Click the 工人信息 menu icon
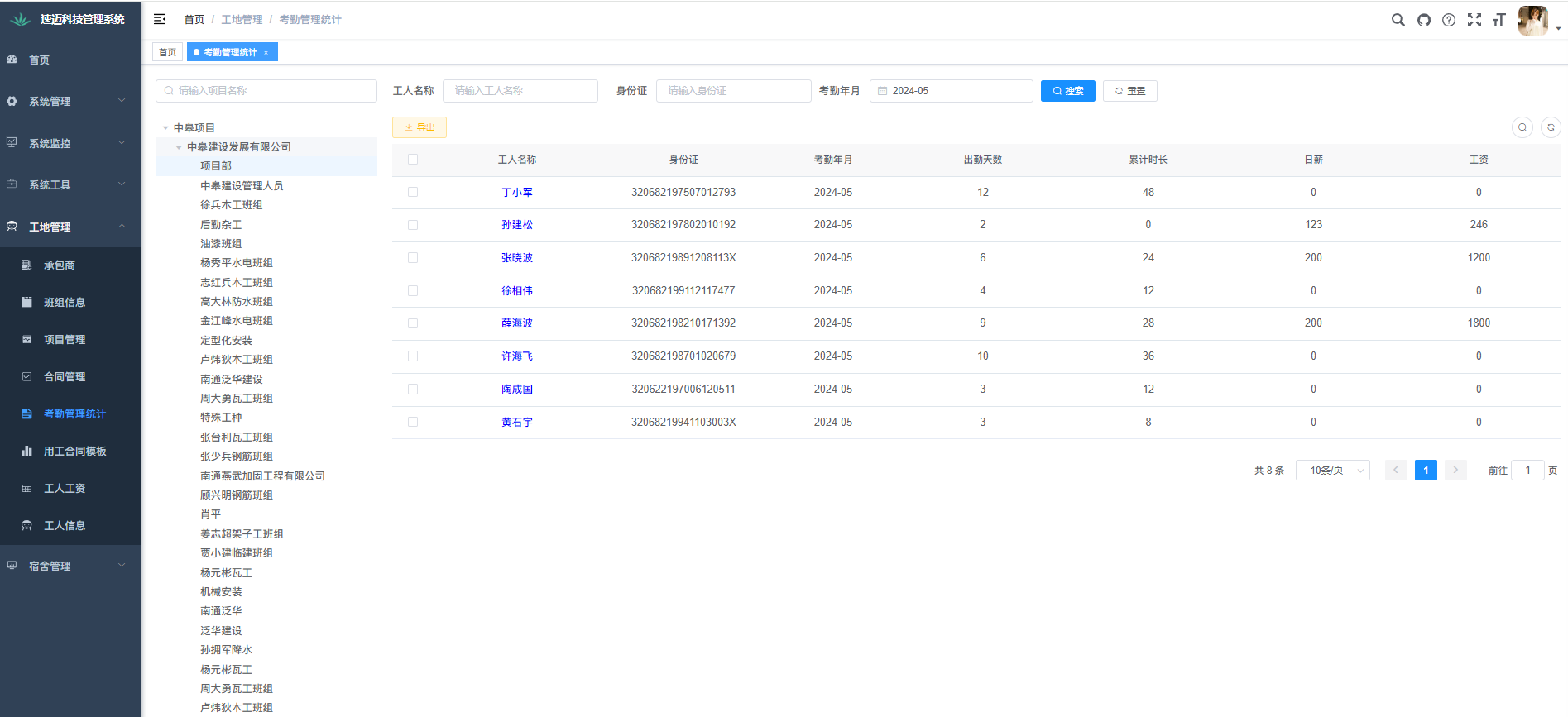This screenshot has width=1568, height=717. click(x=26, y=525)
